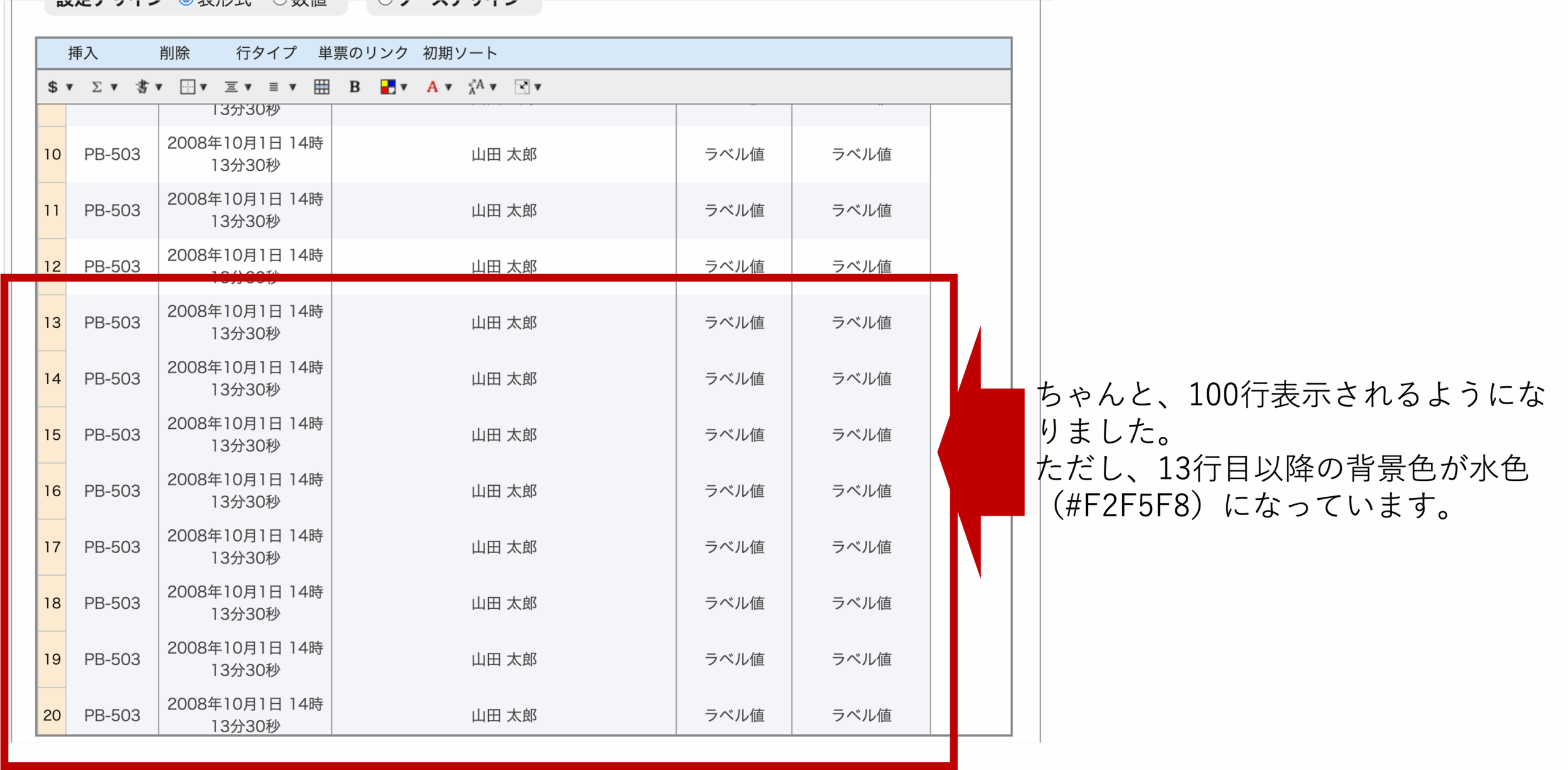1568x770 pixels.
Task: Click the date cell in row 10
Action: 245,154
